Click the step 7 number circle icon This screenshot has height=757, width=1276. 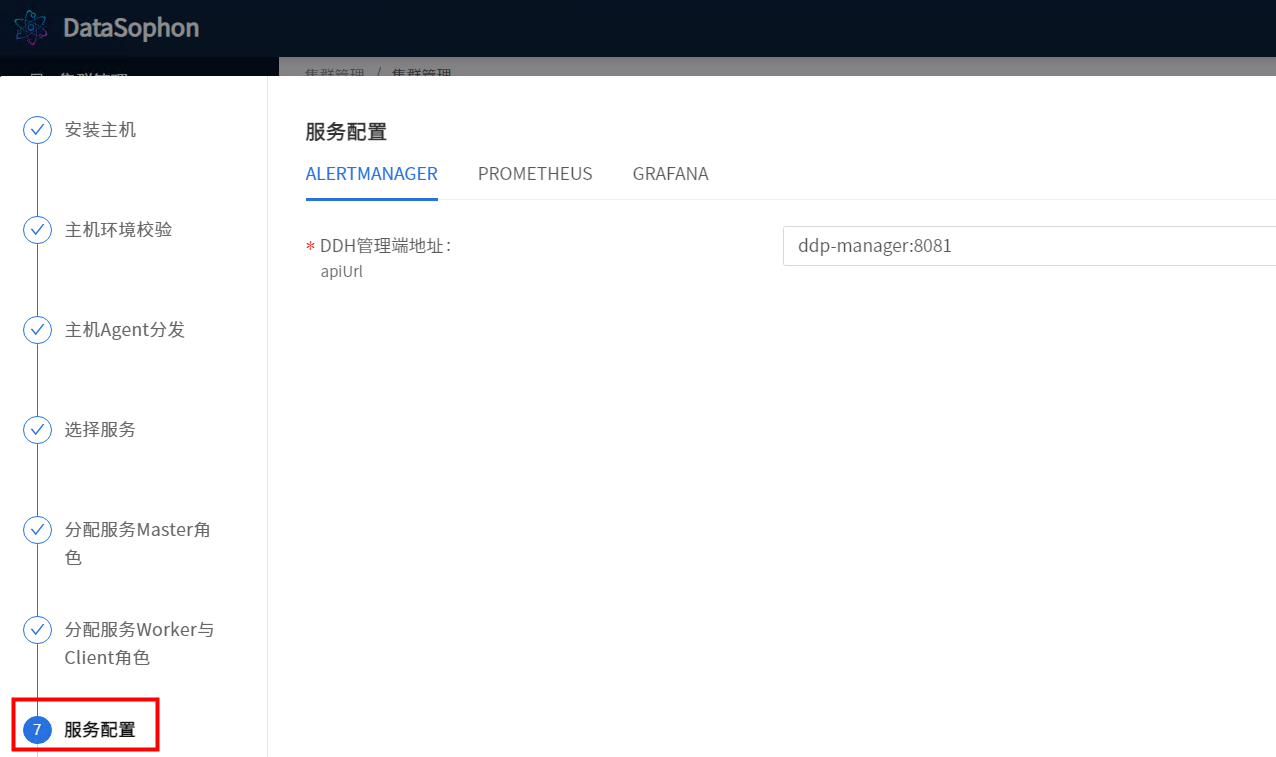[x=37, y=730]
